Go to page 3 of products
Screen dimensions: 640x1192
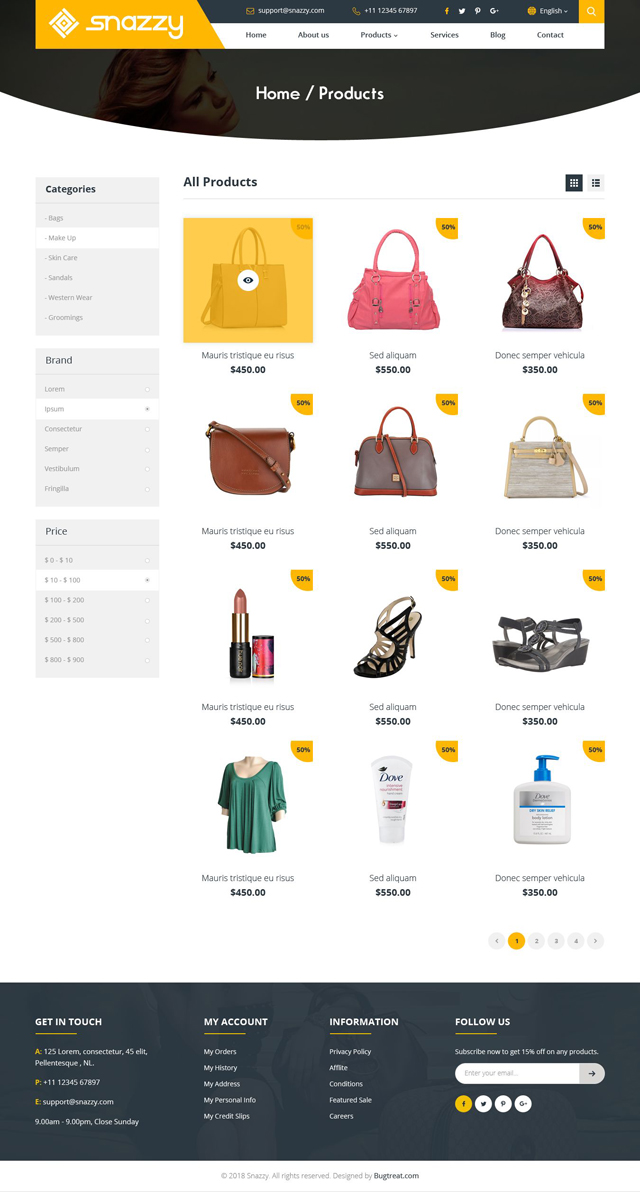(556, 941)
